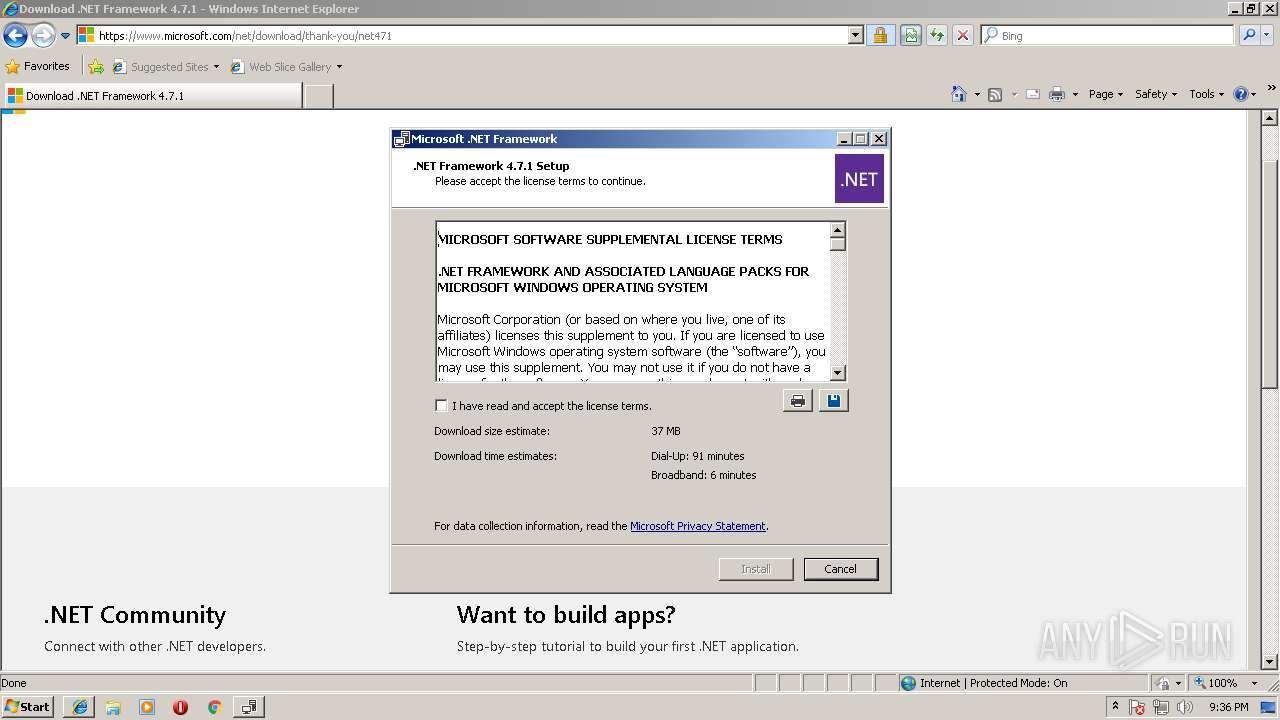Click the Refresh page icon

pyautogui.click(x=937, y=35)
